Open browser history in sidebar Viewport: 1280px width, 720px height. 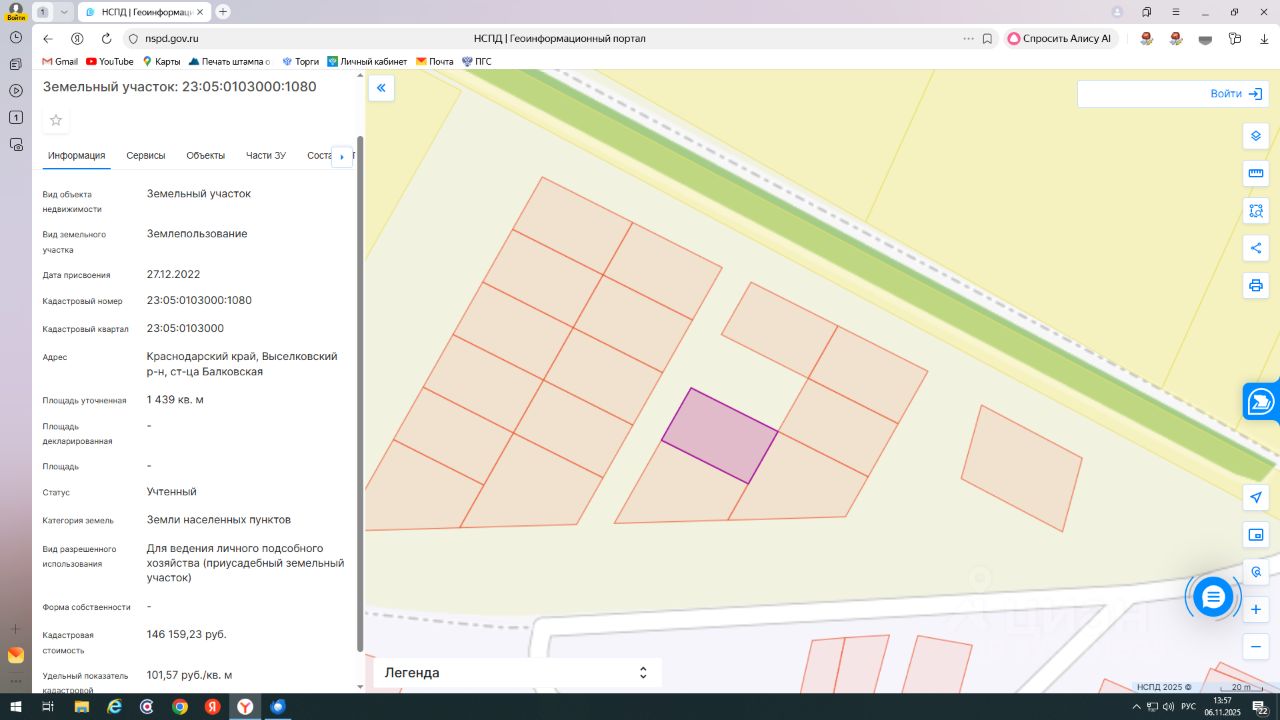point(16,37)
